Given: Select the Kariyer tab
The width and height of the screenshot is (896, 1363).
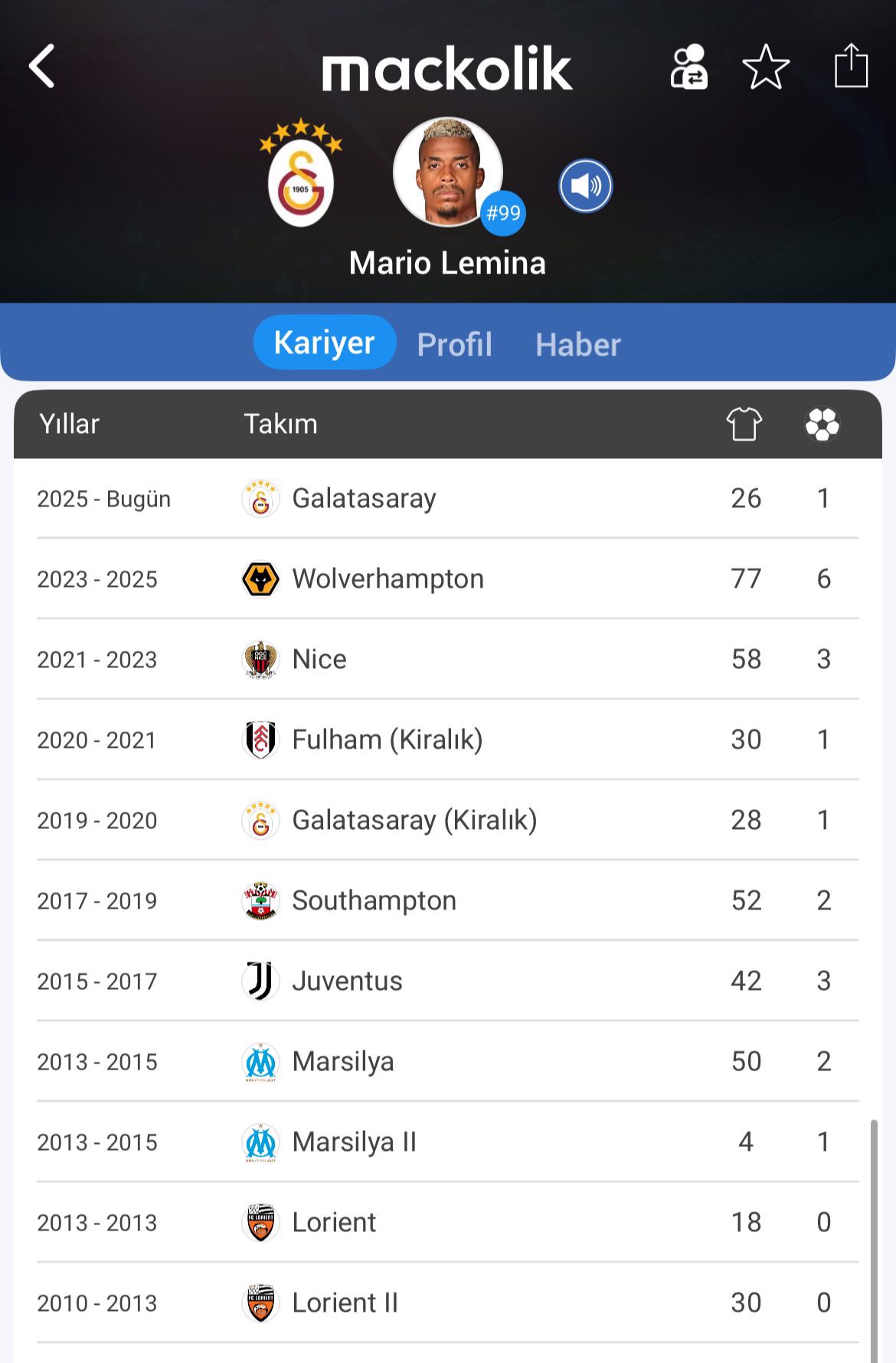Looking at the screenshot, I should (x=325, y=342).
